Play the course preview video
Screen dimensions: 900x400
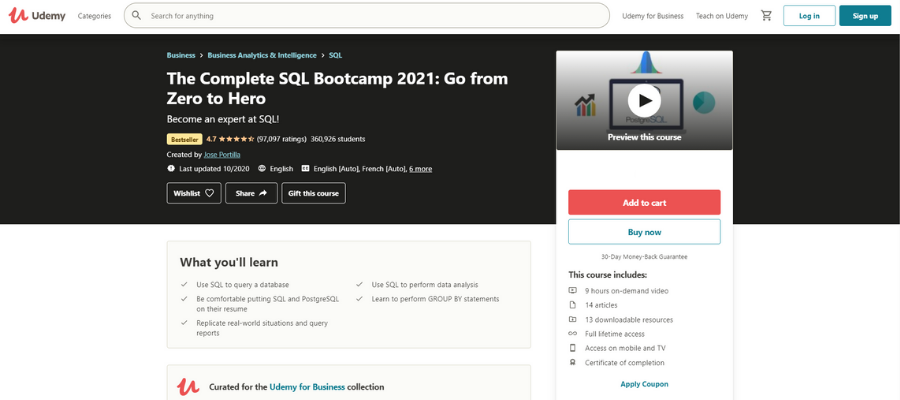[644, 100]
